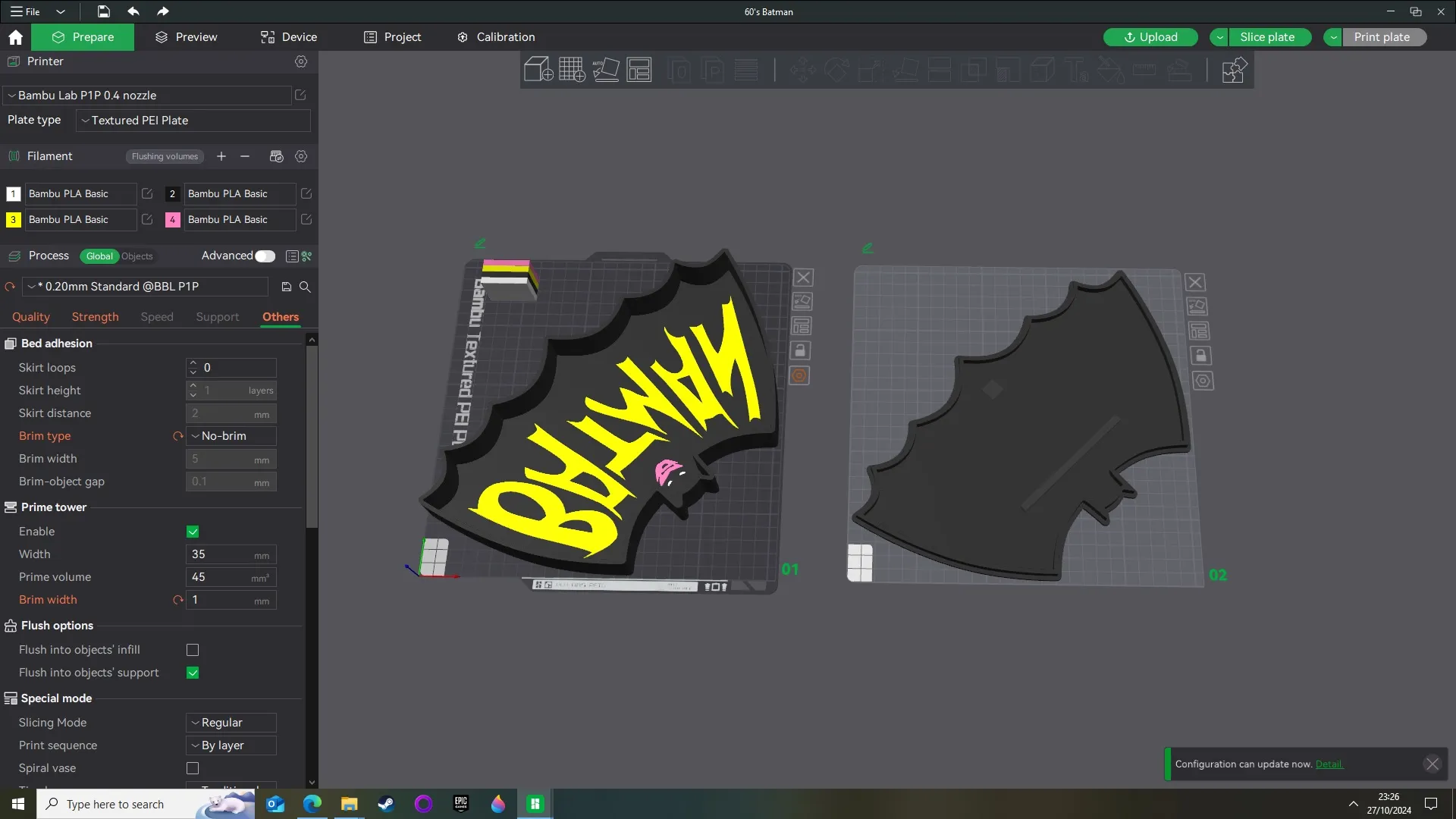The width and height of the screenshot is (1456, 819).
Task: Open printer settings gear icon
Action: coord(301,61)
